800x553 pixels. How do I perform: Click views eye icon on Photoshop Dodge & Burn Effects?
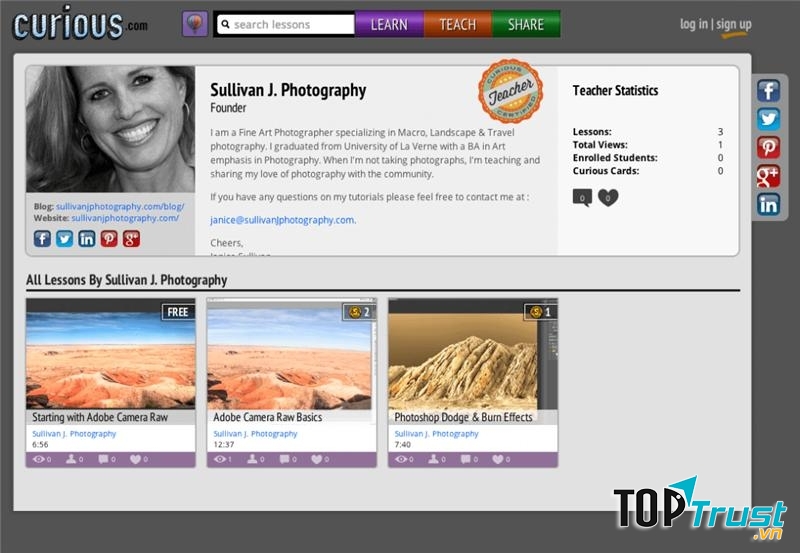click(x=401, y=459)
